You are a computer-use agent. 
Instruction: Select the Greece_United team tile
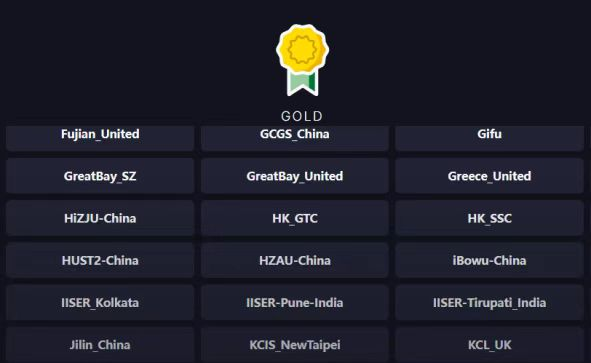(x=490, y=176)
